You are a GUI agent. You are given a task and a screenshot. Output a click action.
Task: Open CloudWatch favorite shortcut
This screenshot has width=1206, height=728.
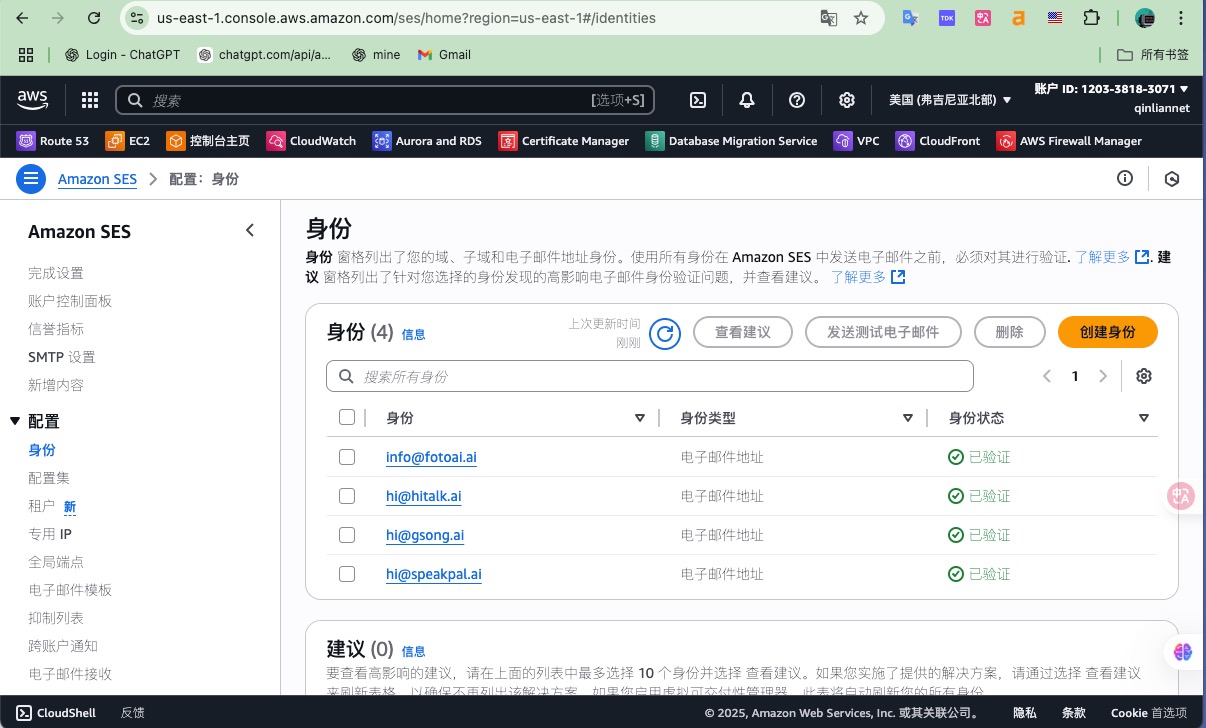311,141
